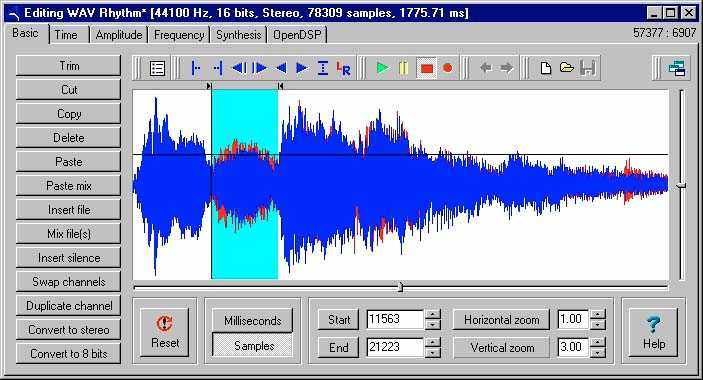Click the horizontal position slider thumb below waveform
703x380 pixels.
click(x=401, y=287)
